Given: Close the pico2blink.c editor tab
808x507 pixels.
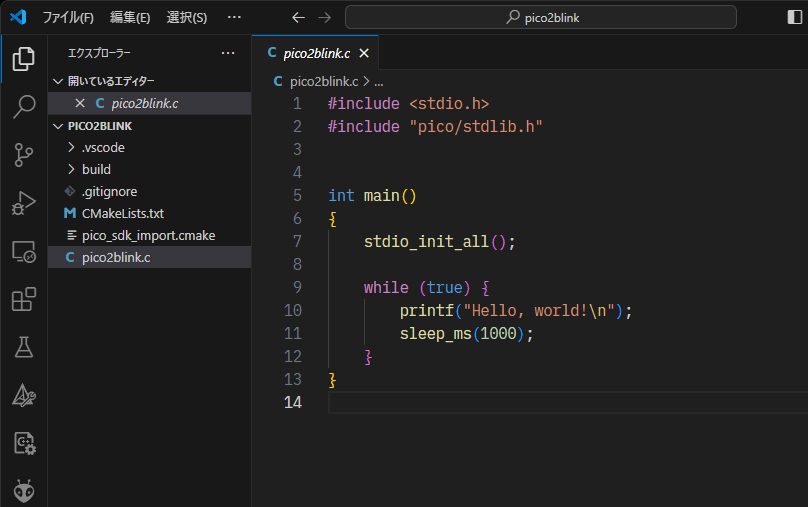Looking at the screenshot, I should click(364, 53).
